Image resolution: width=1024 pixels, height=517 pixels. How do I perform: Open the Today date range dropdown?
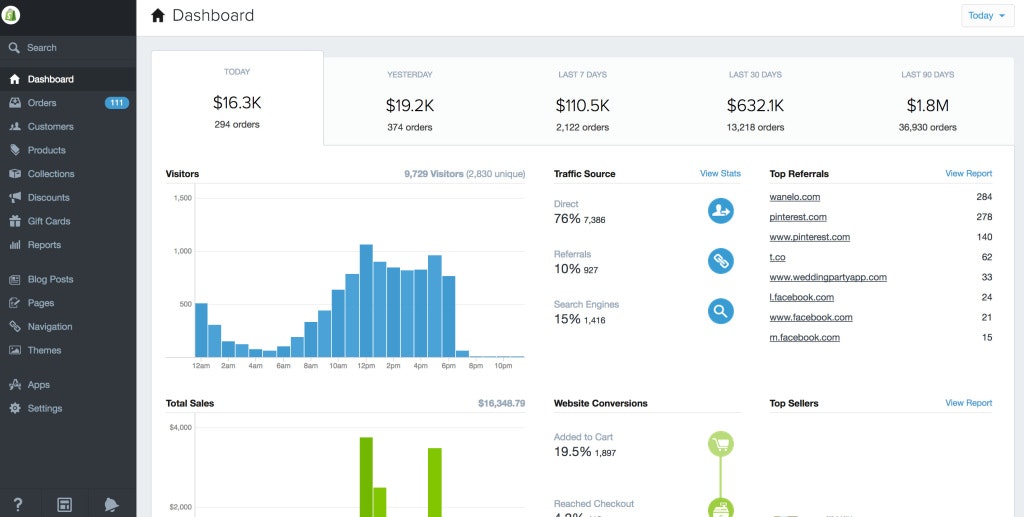pos(987,16)
